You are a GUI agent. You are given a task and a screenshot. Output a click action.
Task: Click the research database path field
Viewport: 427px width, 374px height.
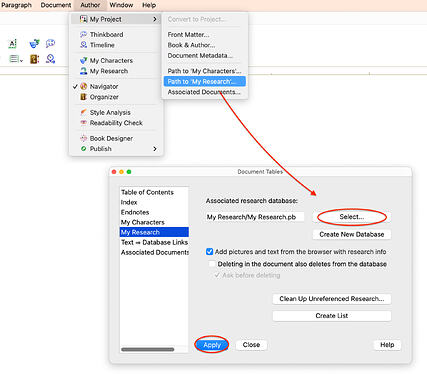click(255, 217)
